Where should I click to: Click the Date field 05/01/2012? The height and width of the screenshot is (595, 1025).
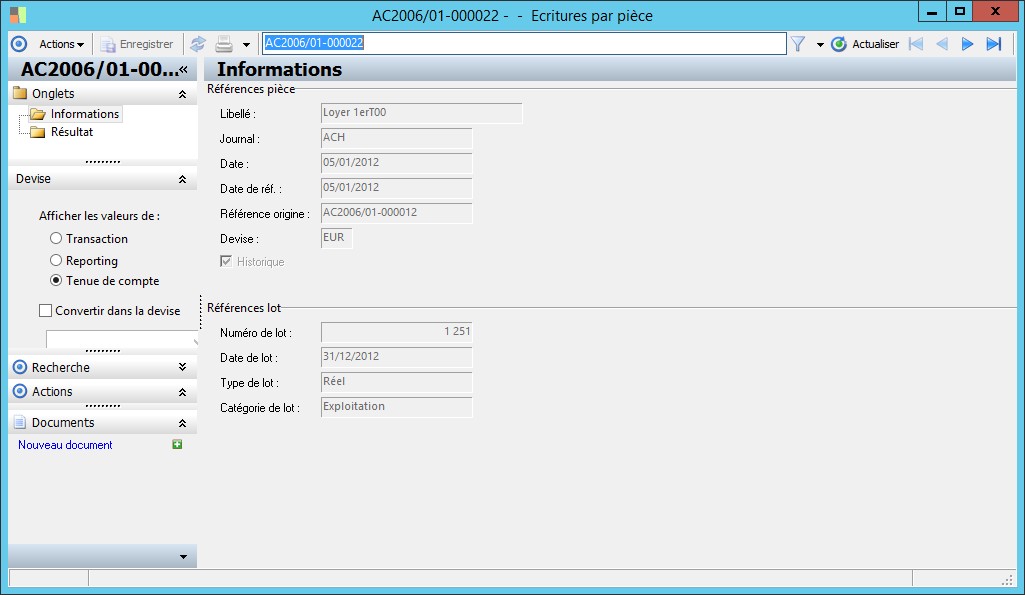(x=396, y=163)
